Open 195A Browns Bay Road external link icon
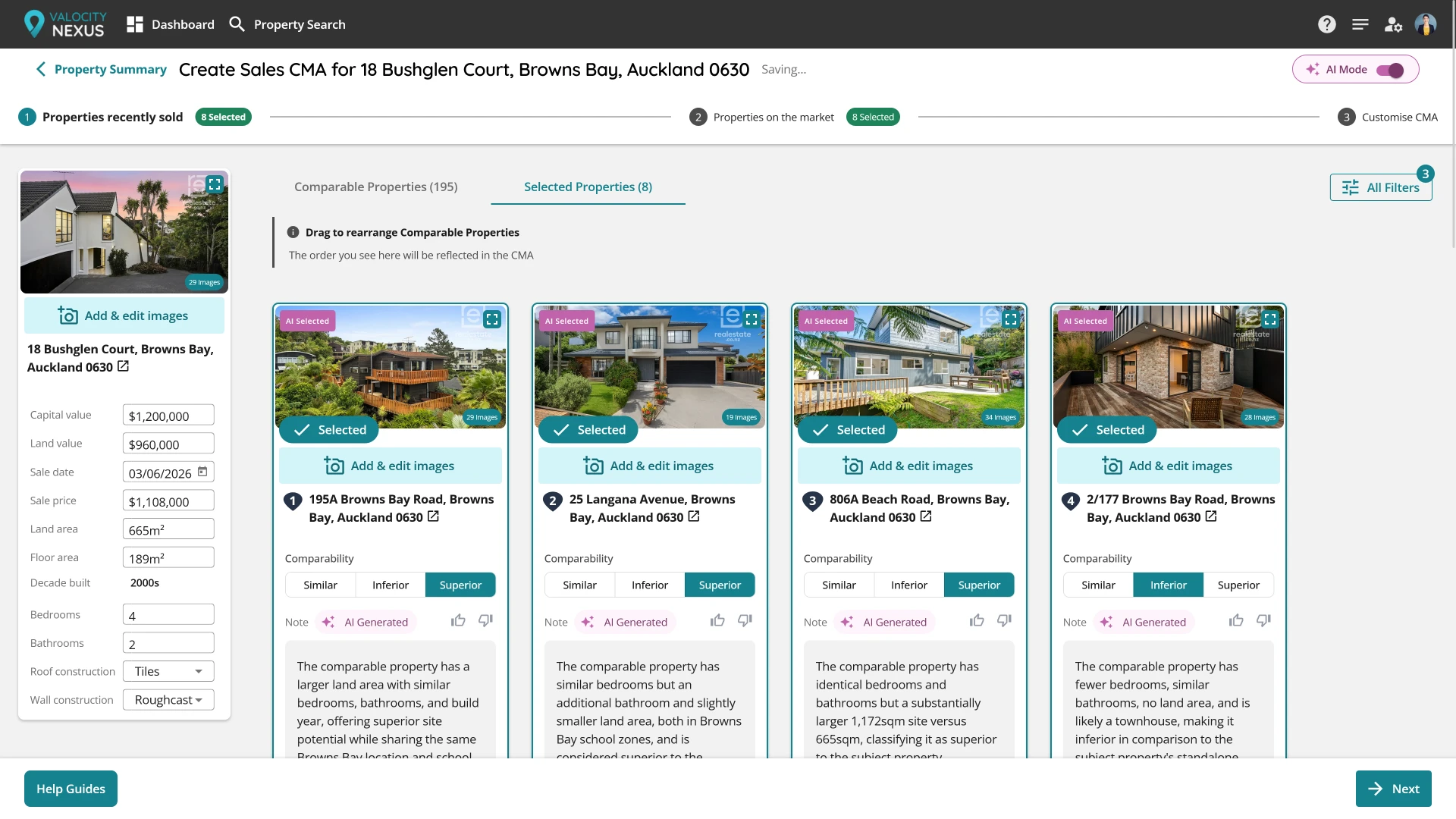1456x819 pixels. [x=433, y=516]
